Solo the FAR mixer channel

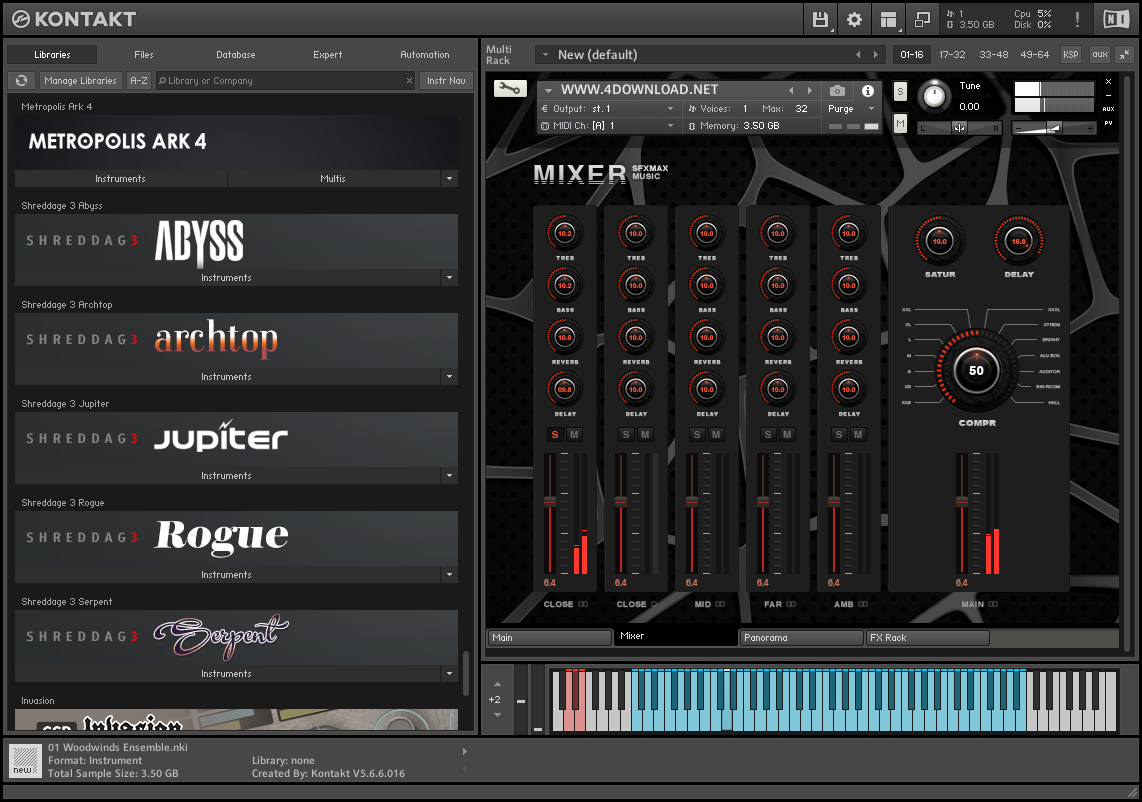pos(768,435)
